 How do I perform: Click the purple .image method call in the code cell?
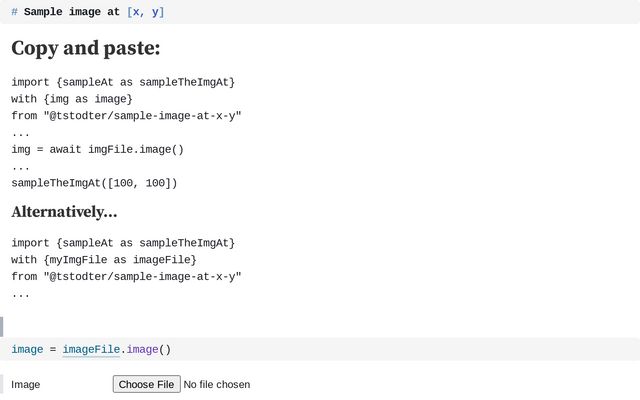[x=142, y=349]
